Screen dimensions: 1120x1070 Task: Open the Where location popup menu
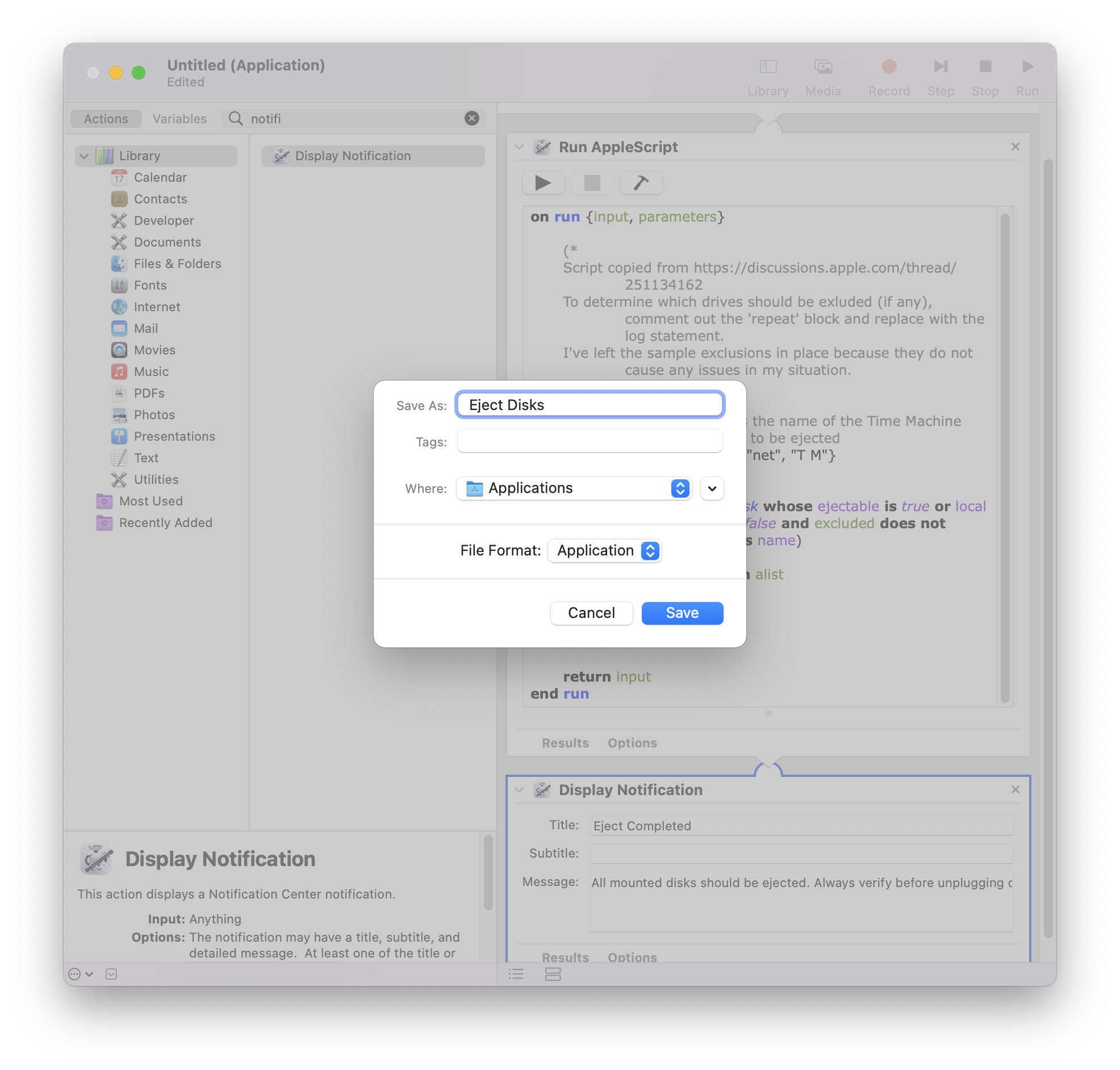pos(574,488)
